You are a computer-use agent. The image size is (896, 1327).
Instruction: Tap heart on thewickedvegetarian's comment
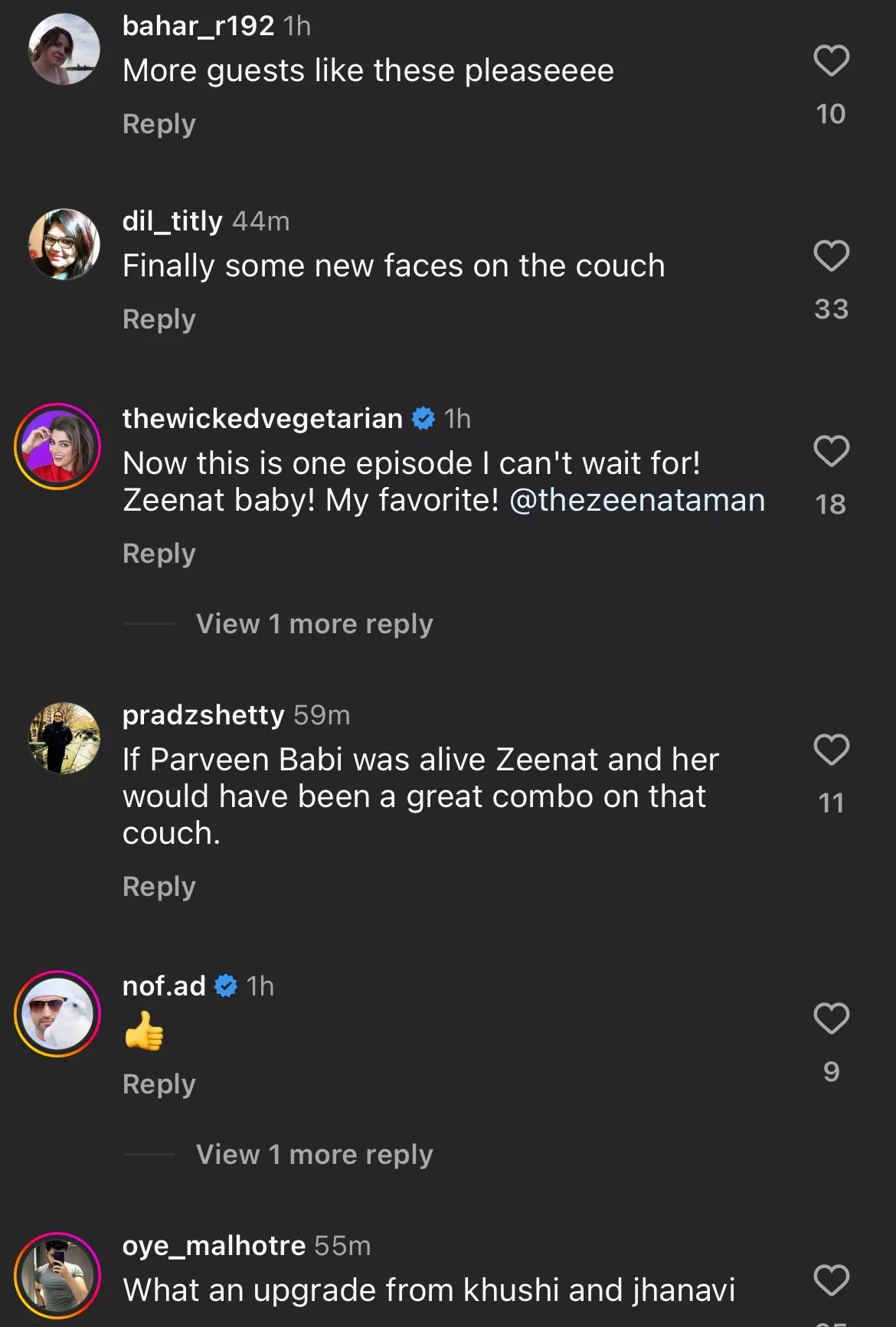(x=831, y=452)
